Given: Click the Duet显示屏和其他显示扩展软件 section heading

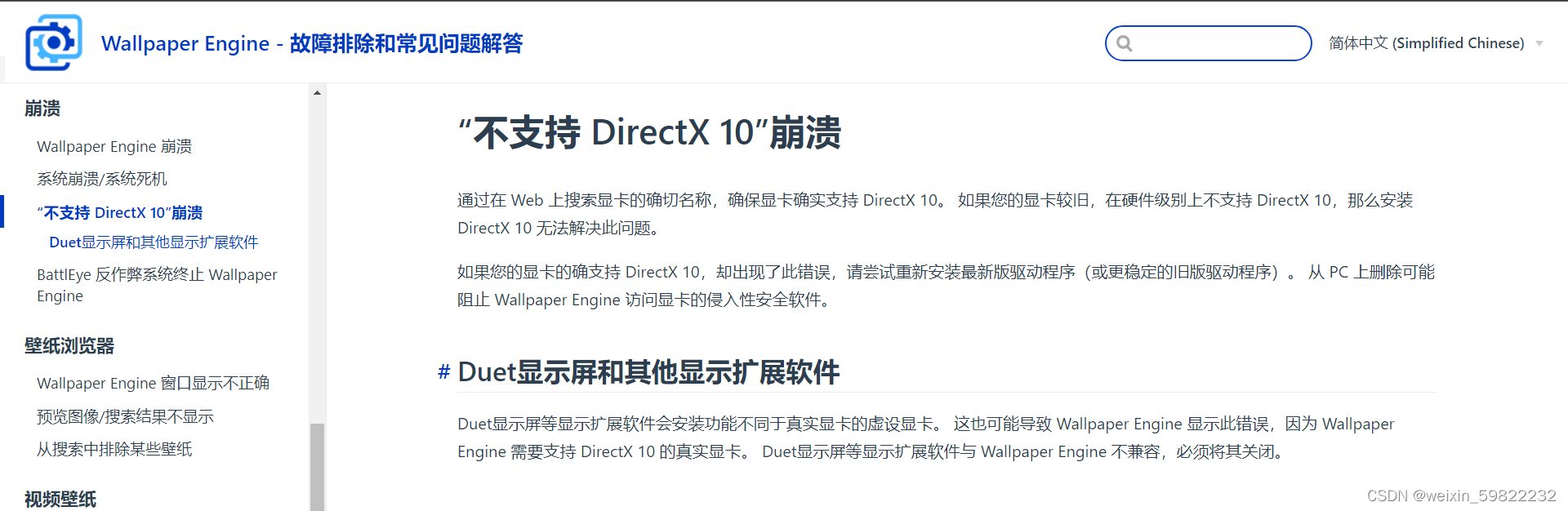Looking at the screenshot, I should pyautogui.click(x=648, y=372).
